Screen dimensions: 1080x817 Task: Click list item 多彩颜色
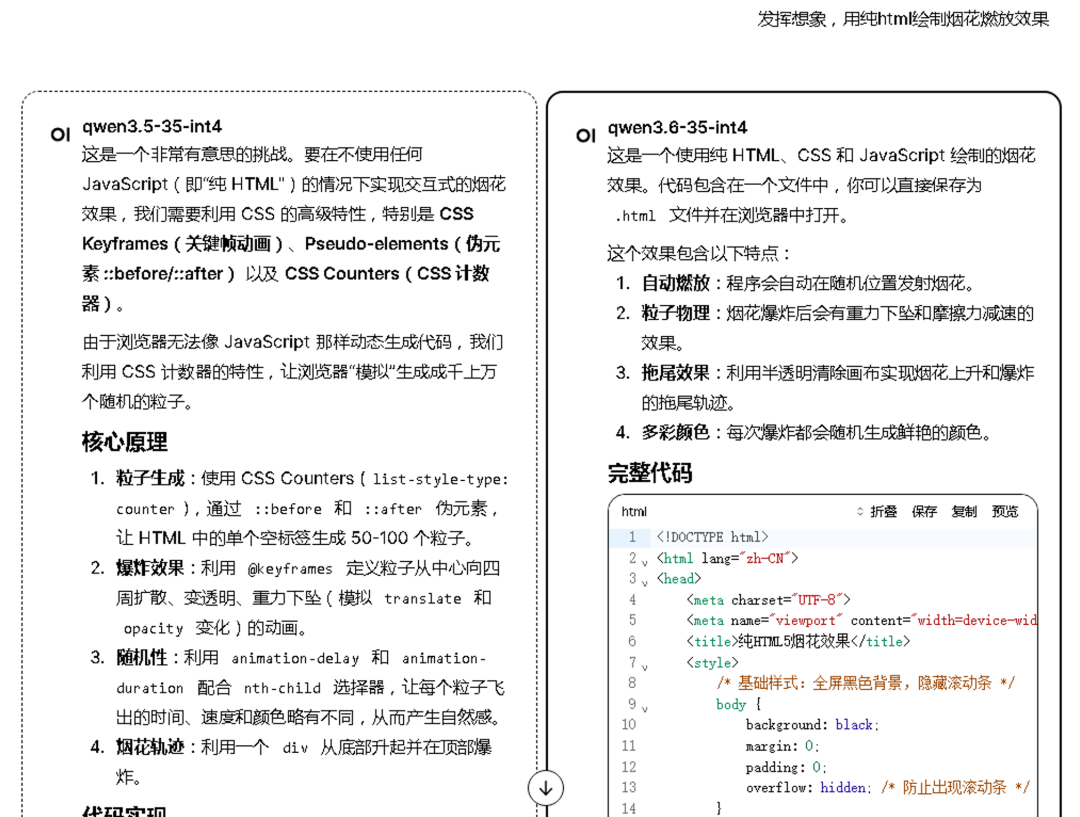(816, 433)
